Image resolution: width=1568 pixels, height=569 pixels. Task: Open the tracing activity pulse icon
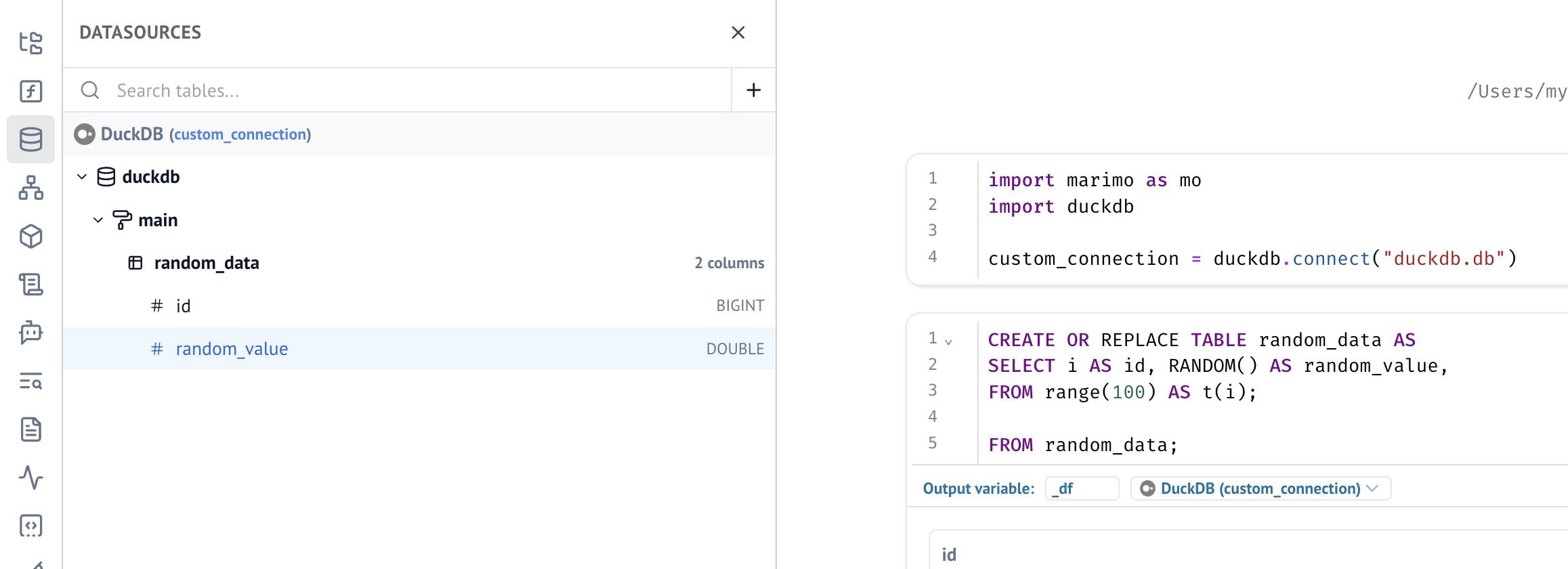tap(30, 478)
